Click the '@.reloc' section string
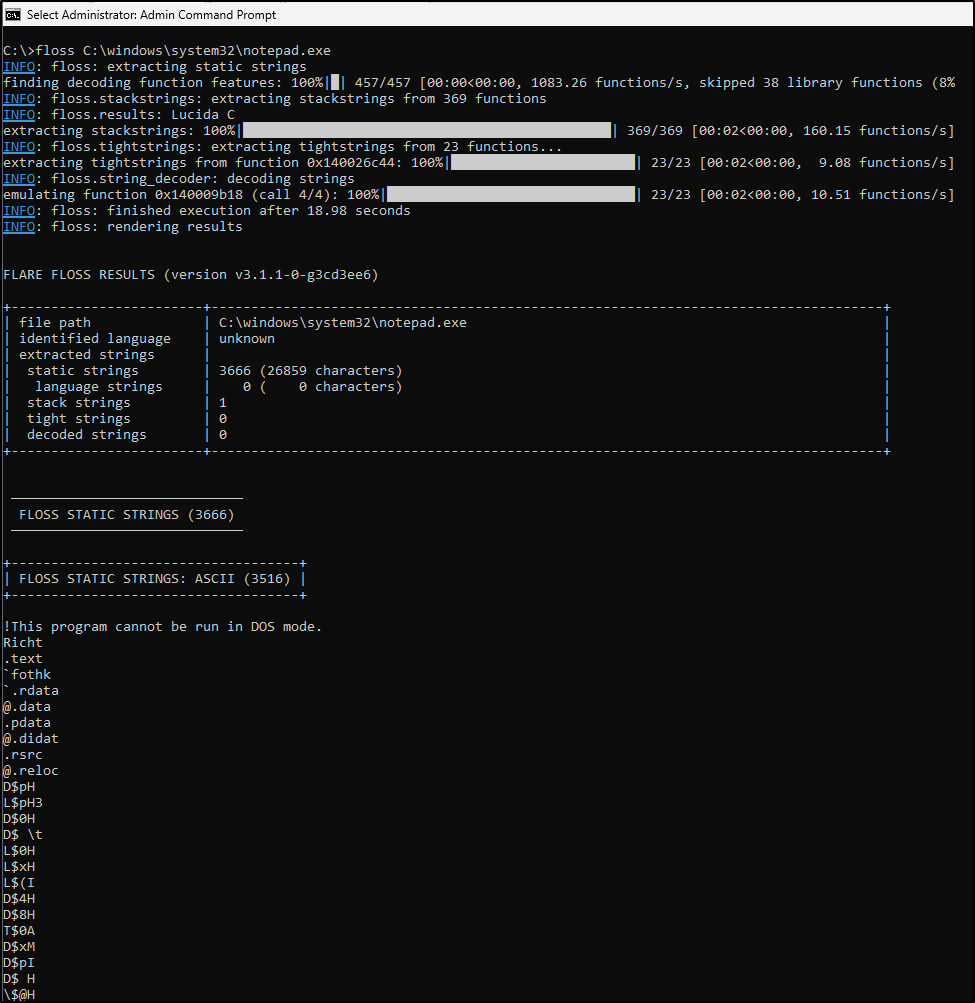Viewport: 975px width, 1003px height. point(31,770)
